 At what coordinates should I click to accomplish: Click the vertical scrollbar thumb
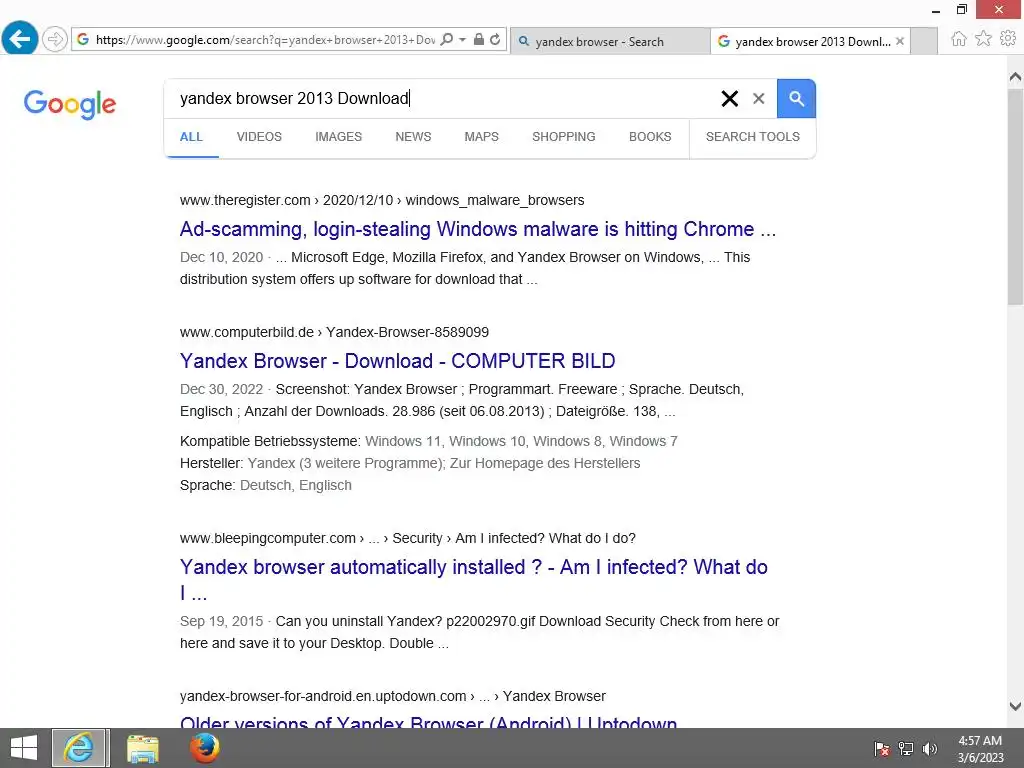1016,196
